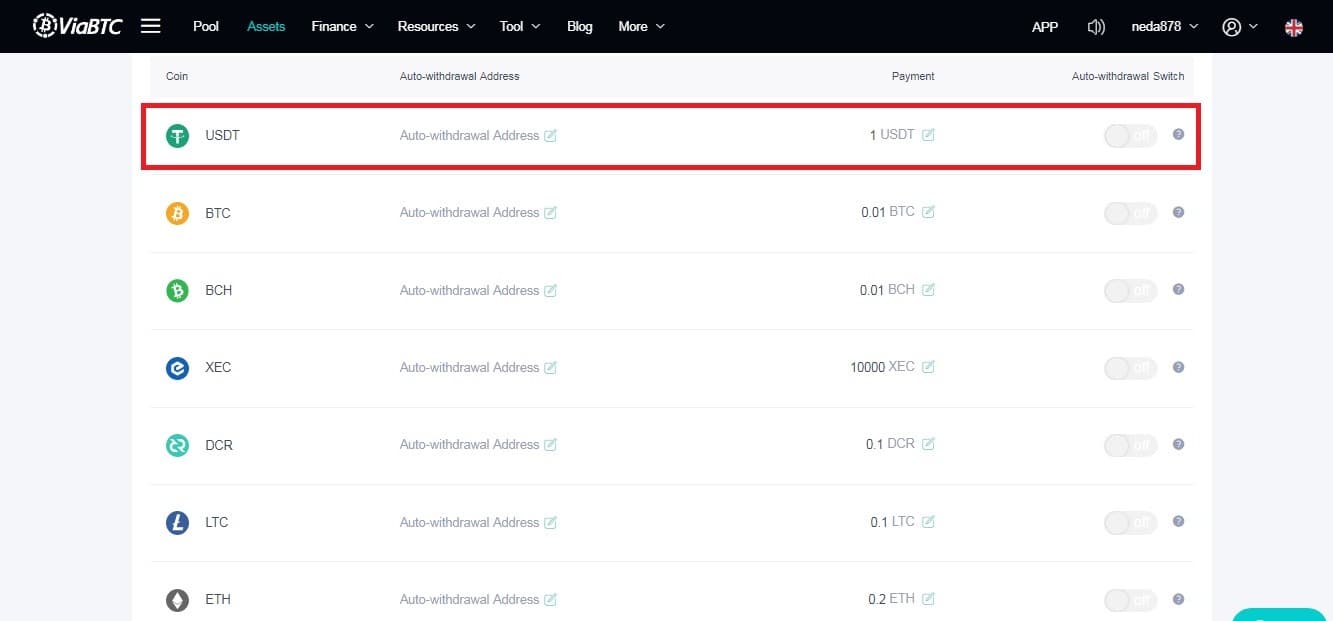
Task: Edit the 0.1 DCR payment threshold
Action: coord(928,444)
